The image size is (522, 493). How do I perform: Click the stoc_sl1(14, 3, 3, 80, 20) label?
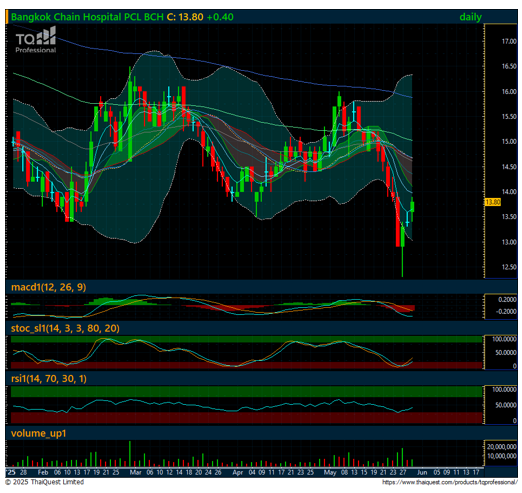coord(65,328)
